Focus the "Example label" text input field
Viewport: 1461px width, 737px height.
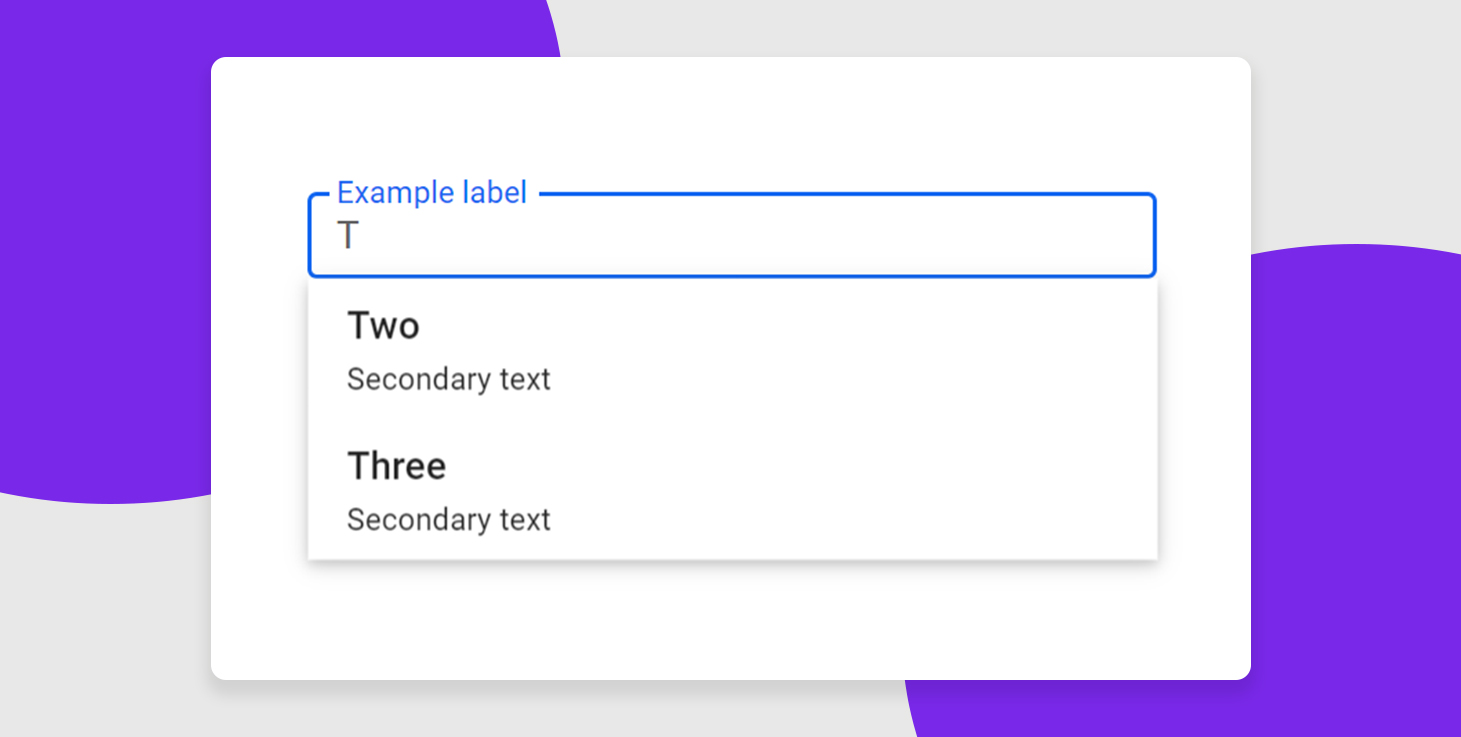coord(731,236)
